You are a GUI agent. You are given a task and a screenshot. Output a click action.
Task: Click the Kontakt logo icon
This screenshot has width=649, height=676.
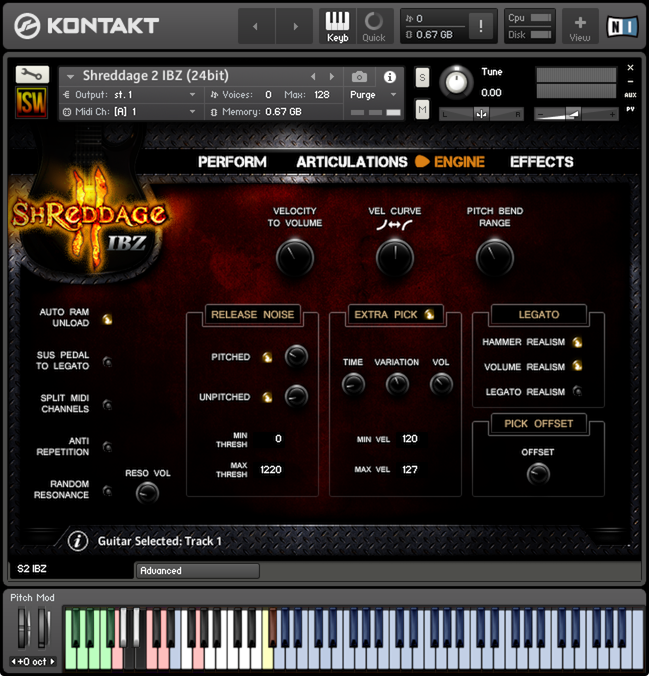tap(27, 26)
